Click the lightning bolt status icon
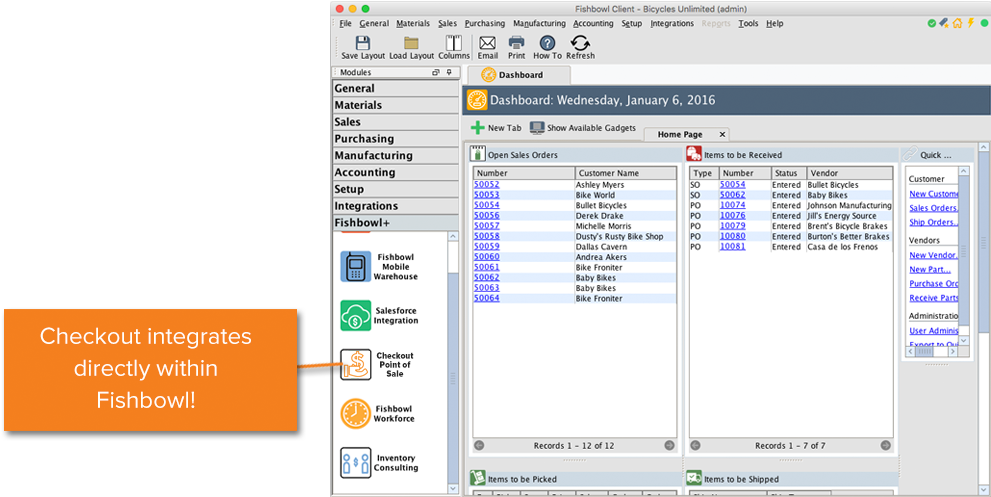The image size is (991, 497). coord(970,23)
